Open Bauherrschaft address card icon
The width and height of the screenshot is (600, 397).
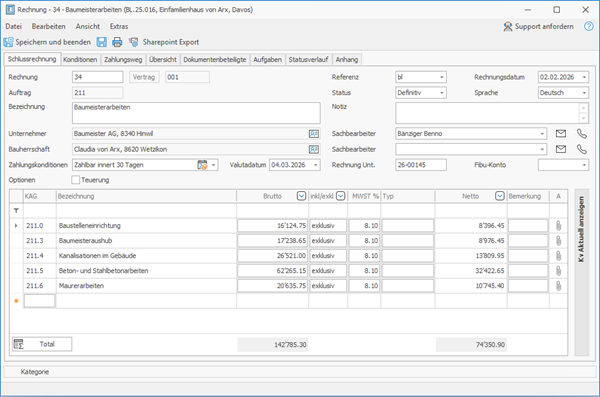coord(314,149)
